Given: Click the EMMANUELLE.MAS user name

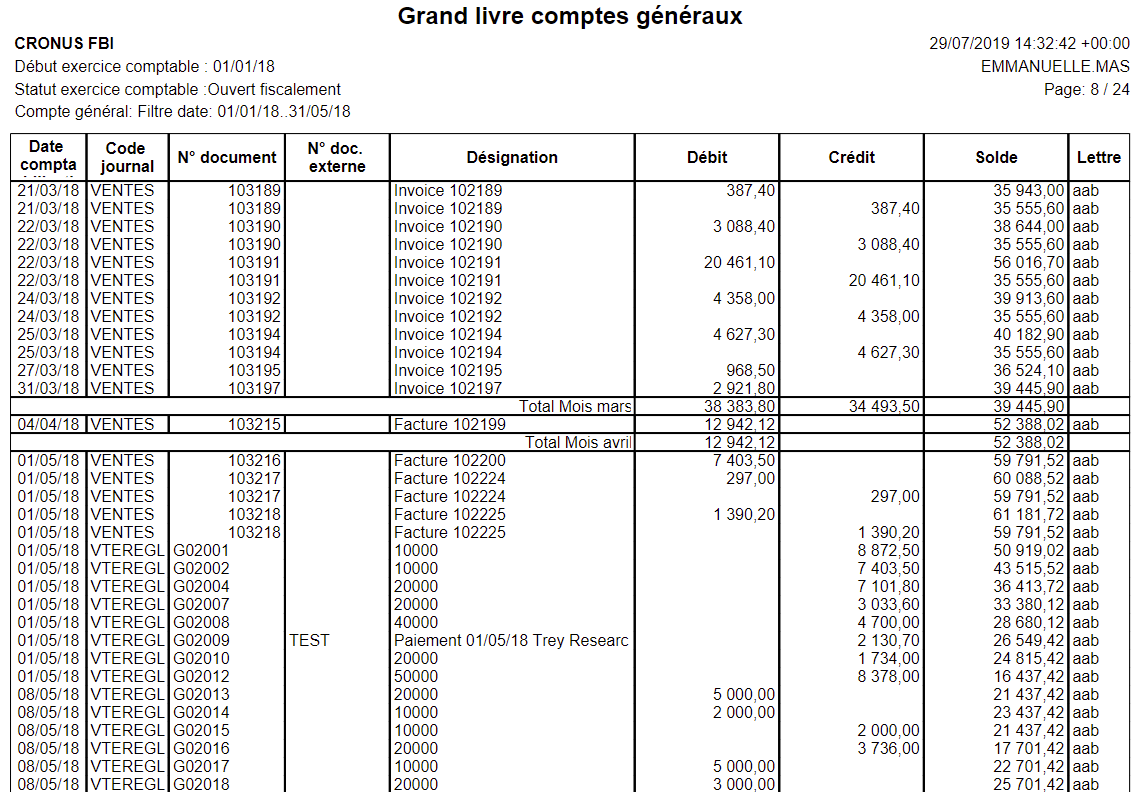Looking at the screenshot, I should [x=1055, y=67].
